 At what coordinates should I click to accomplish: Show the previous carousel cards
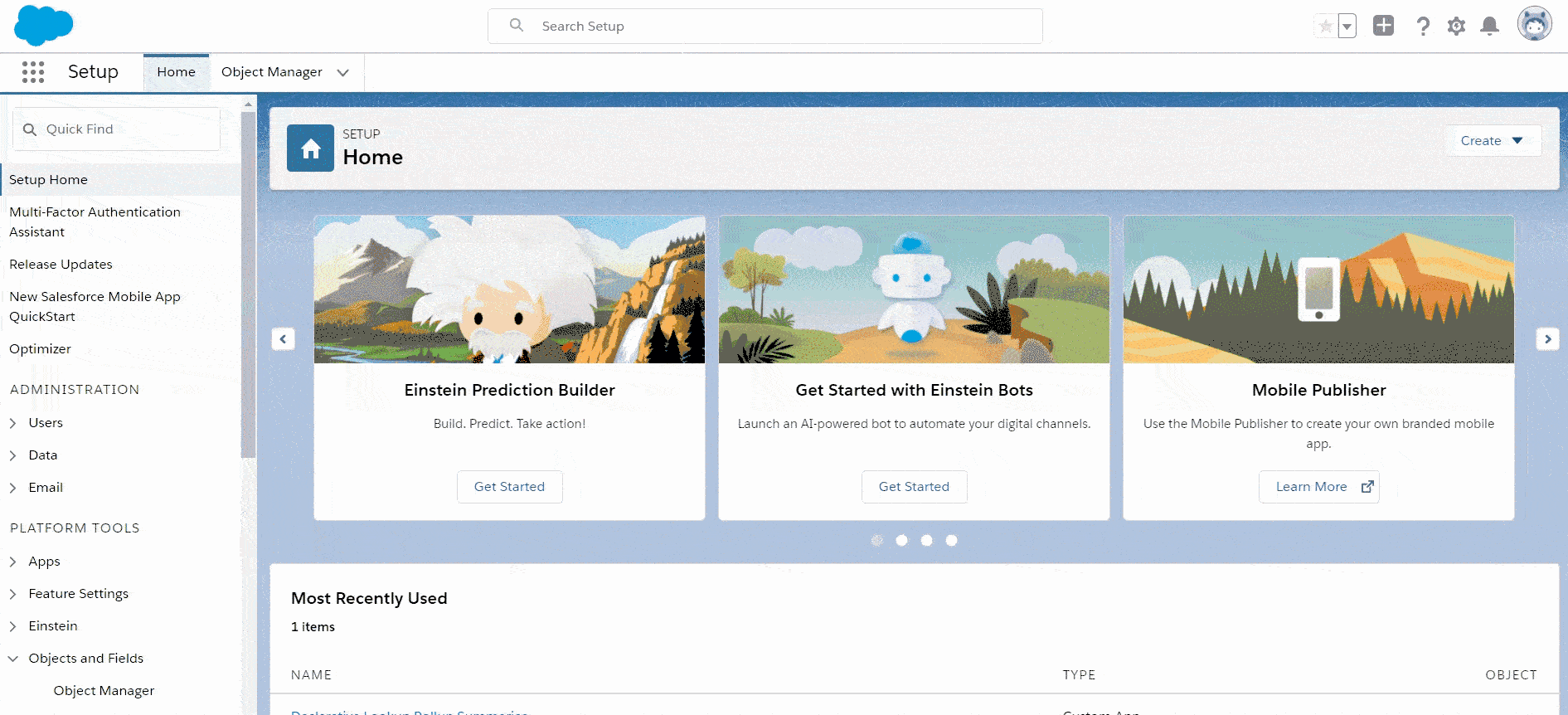click(284, 339)
